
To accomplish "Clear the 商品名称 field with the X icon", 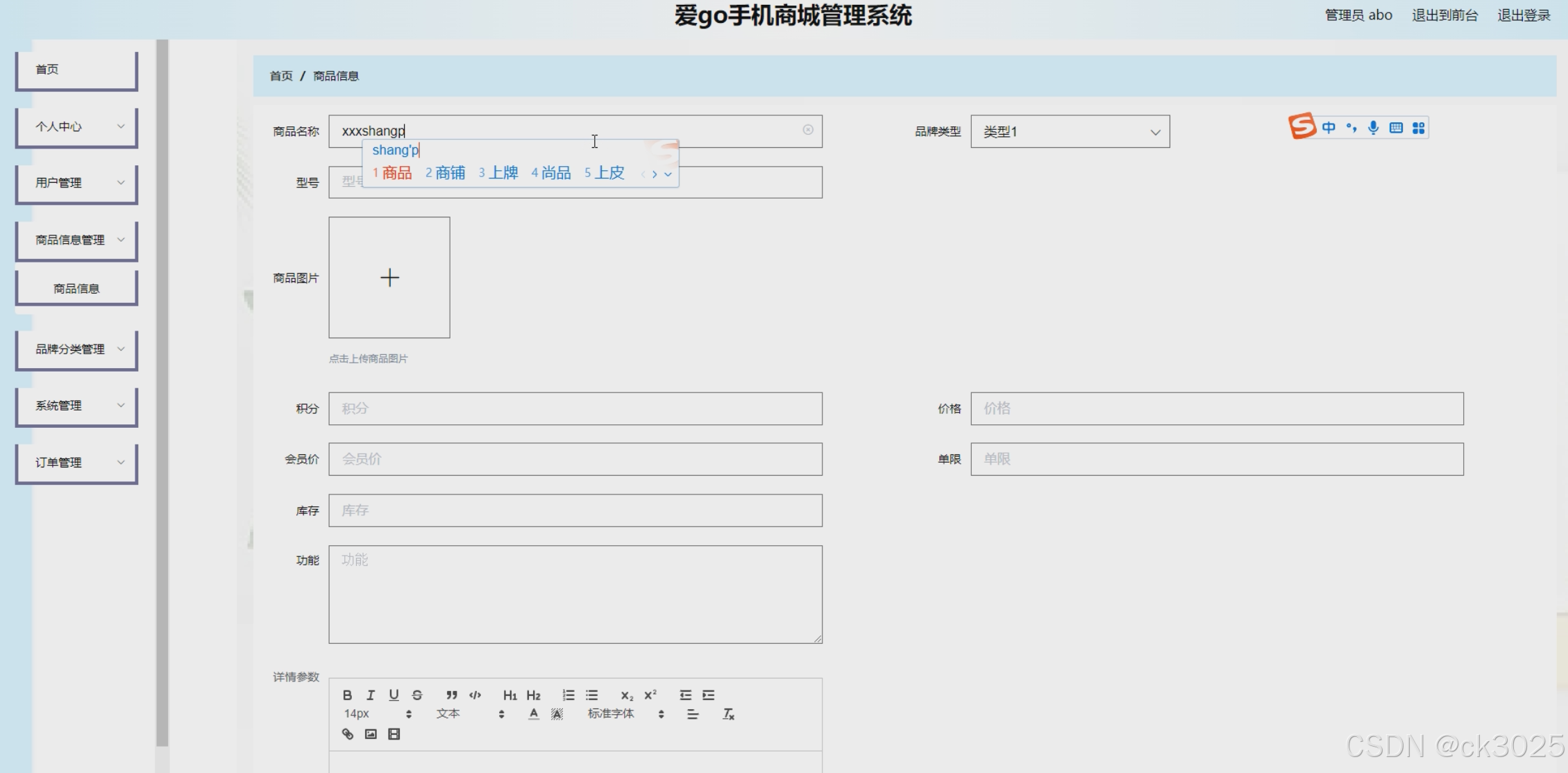I will [808, 130].
